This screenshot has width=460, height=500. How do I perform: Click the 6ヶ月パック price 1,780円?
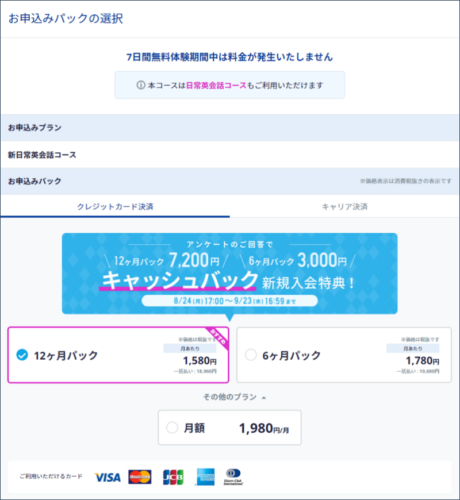[x=422, y=360]
